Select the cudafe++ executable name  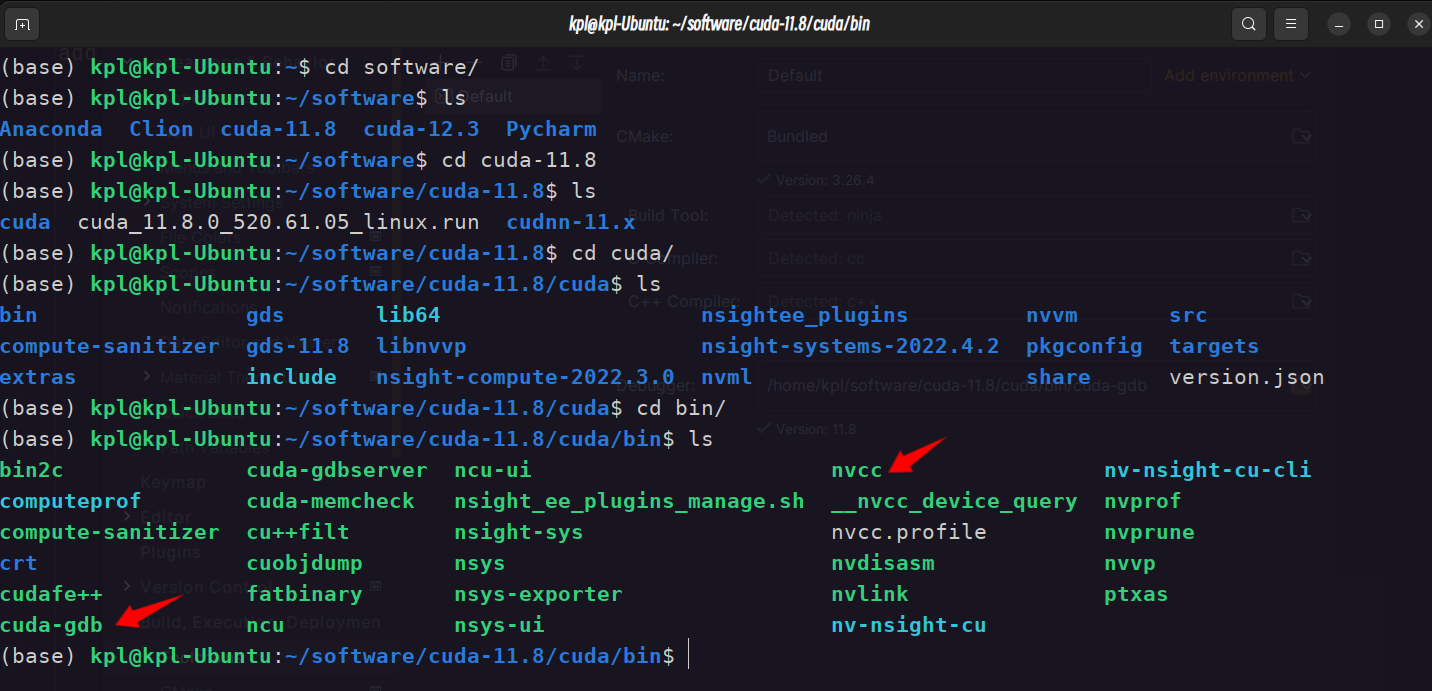tap(51, 594)
